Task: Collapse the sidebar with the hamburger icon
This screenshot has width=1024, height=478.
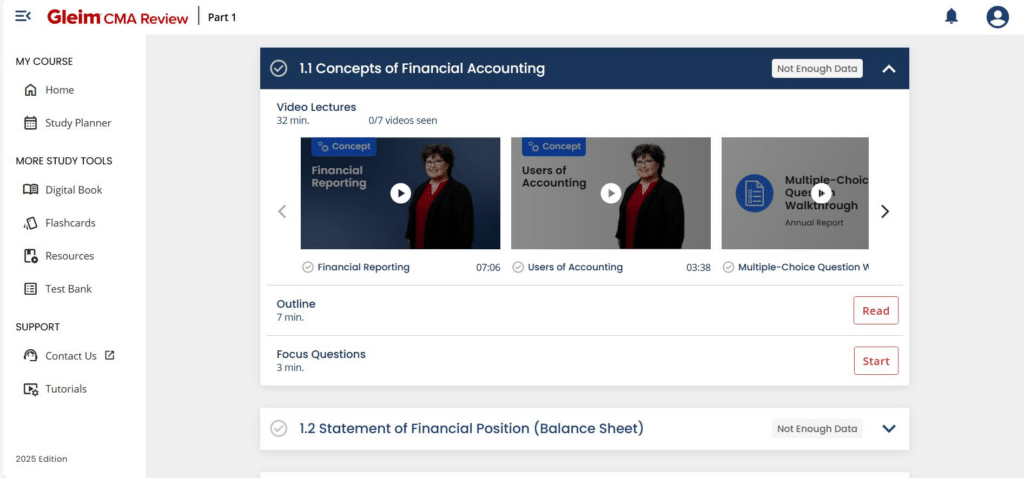Action: coord(23,16)
